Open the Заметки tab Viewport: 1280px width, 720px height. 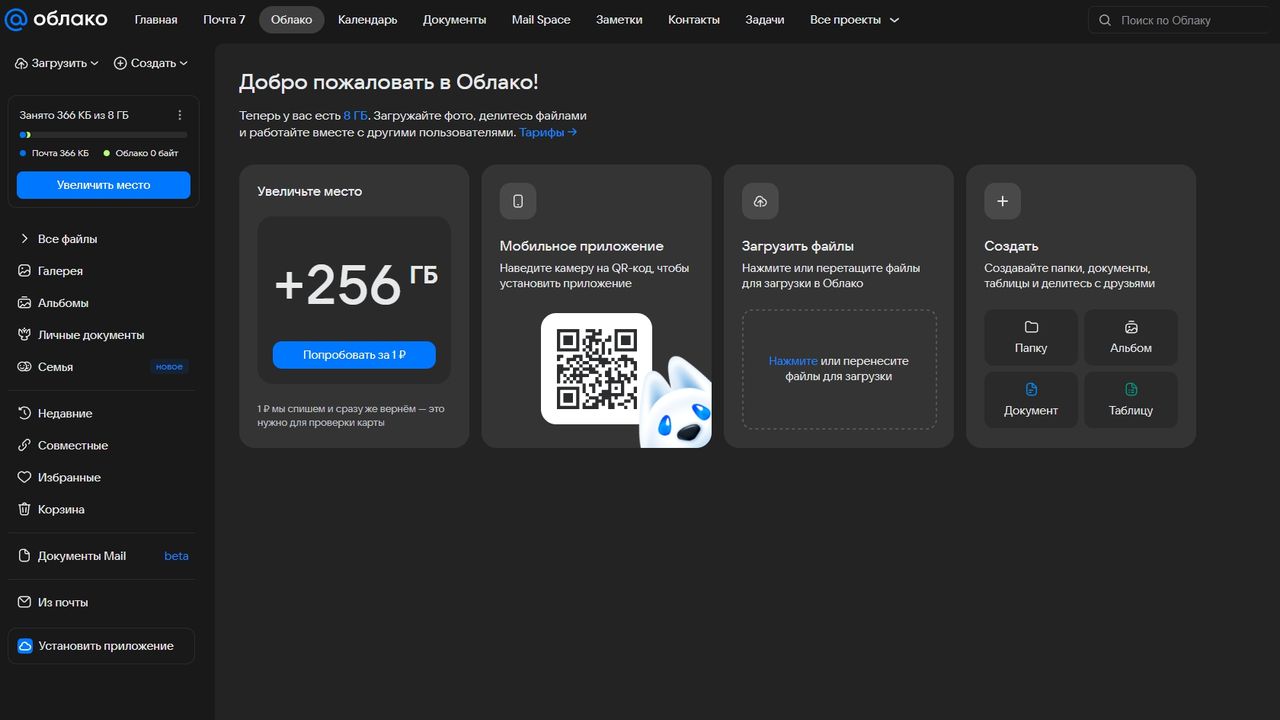pos(619,20)
